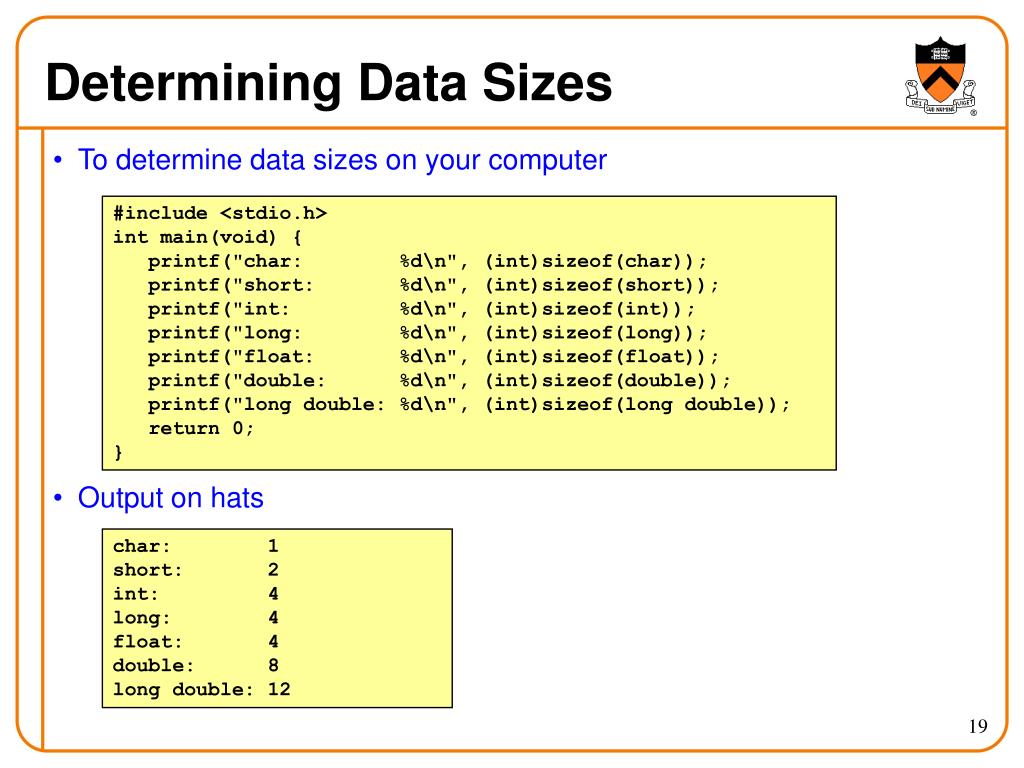Select the printf short line of code
Viewport: 1024px width, 768px height.
click(433, 285)
